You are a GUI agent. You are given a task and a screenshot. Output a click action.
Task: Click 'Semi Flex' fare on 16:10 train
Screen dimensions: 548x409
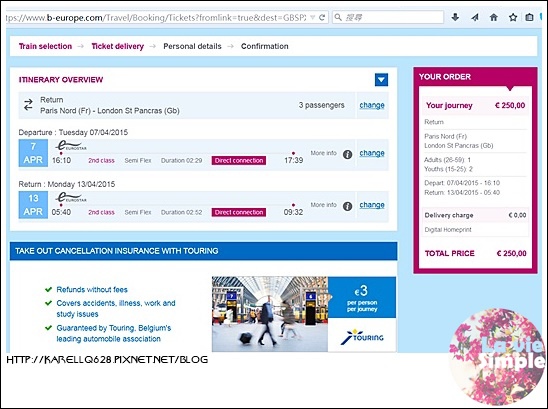pyautogui.click(x=138, y=160)
